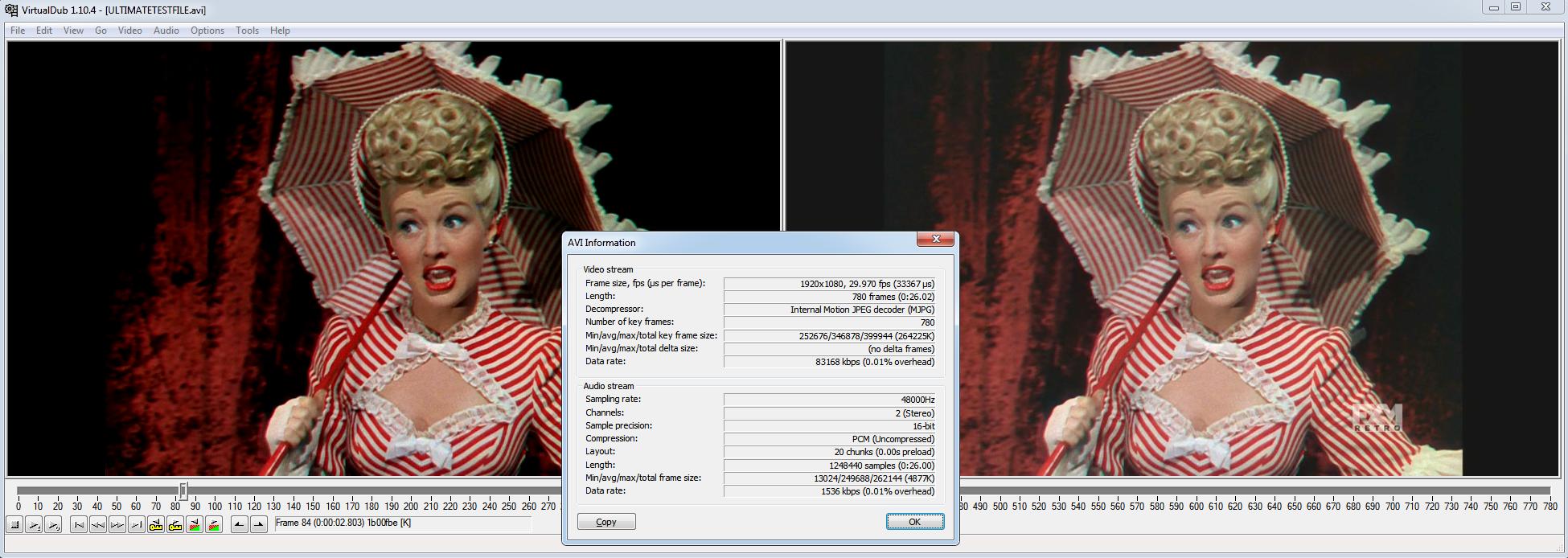
Task: Go to next key frame
Action: click(175, 524)
